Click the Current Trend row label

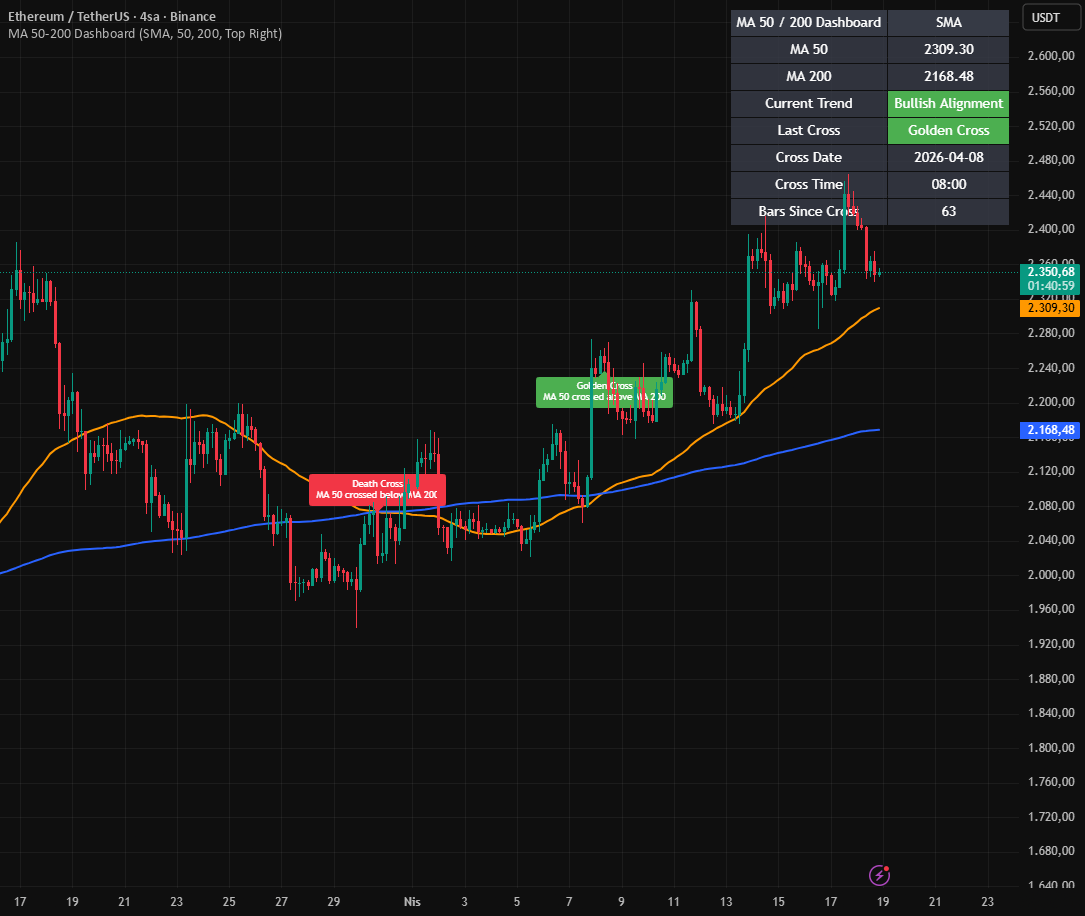point(809,103)
